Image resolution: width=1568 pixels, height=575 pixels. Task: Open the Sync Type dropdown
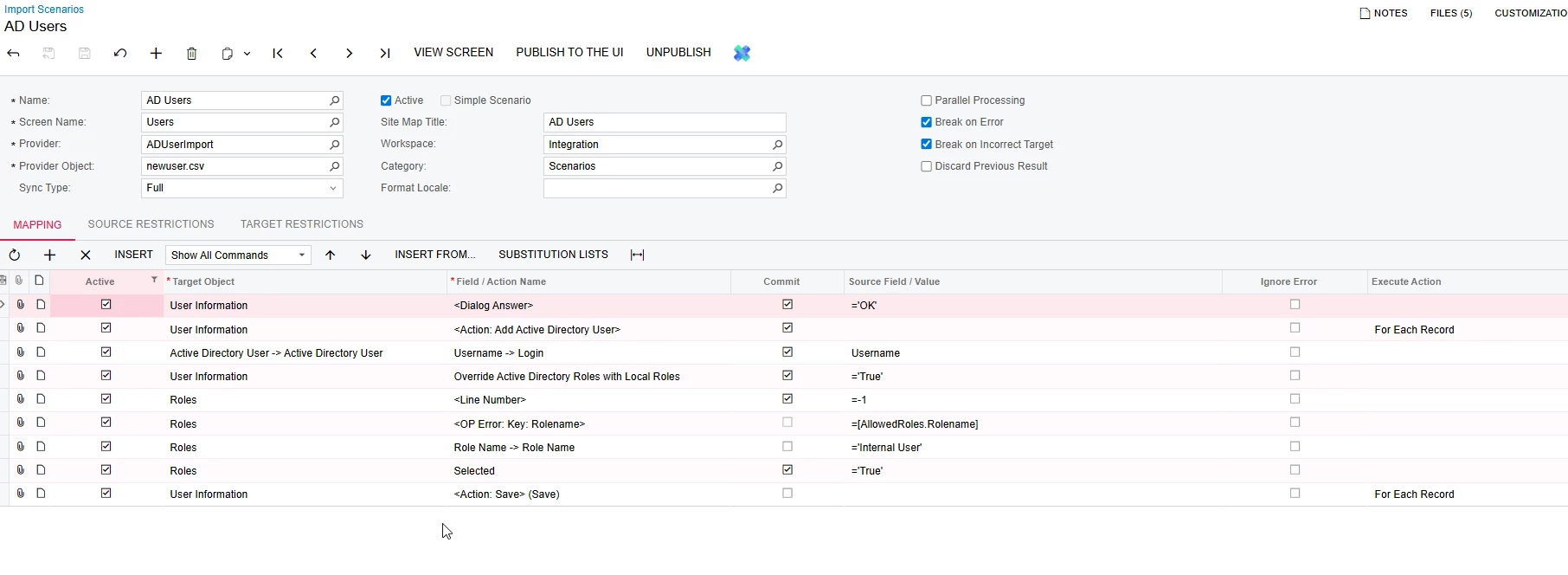(x=333, y=188)
